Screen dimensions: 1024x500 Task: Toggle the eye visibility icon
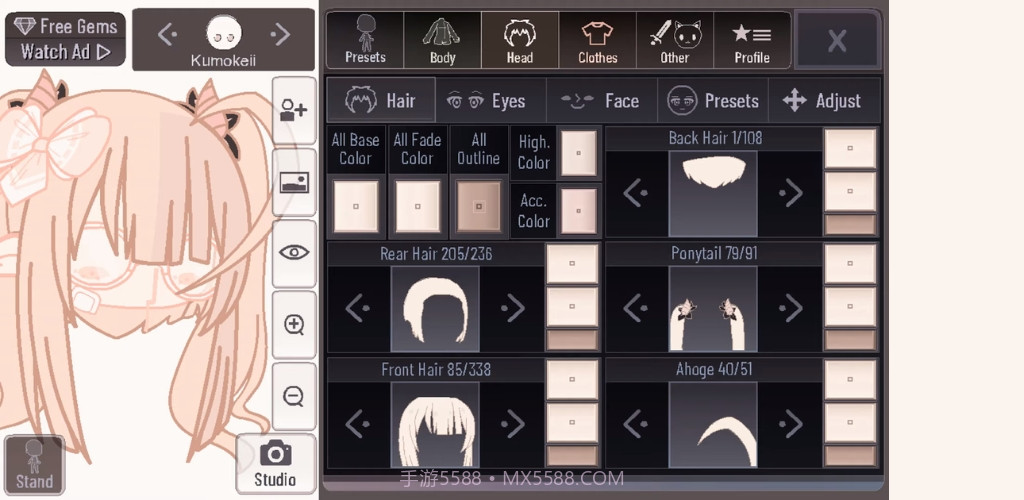coord(294,252)
